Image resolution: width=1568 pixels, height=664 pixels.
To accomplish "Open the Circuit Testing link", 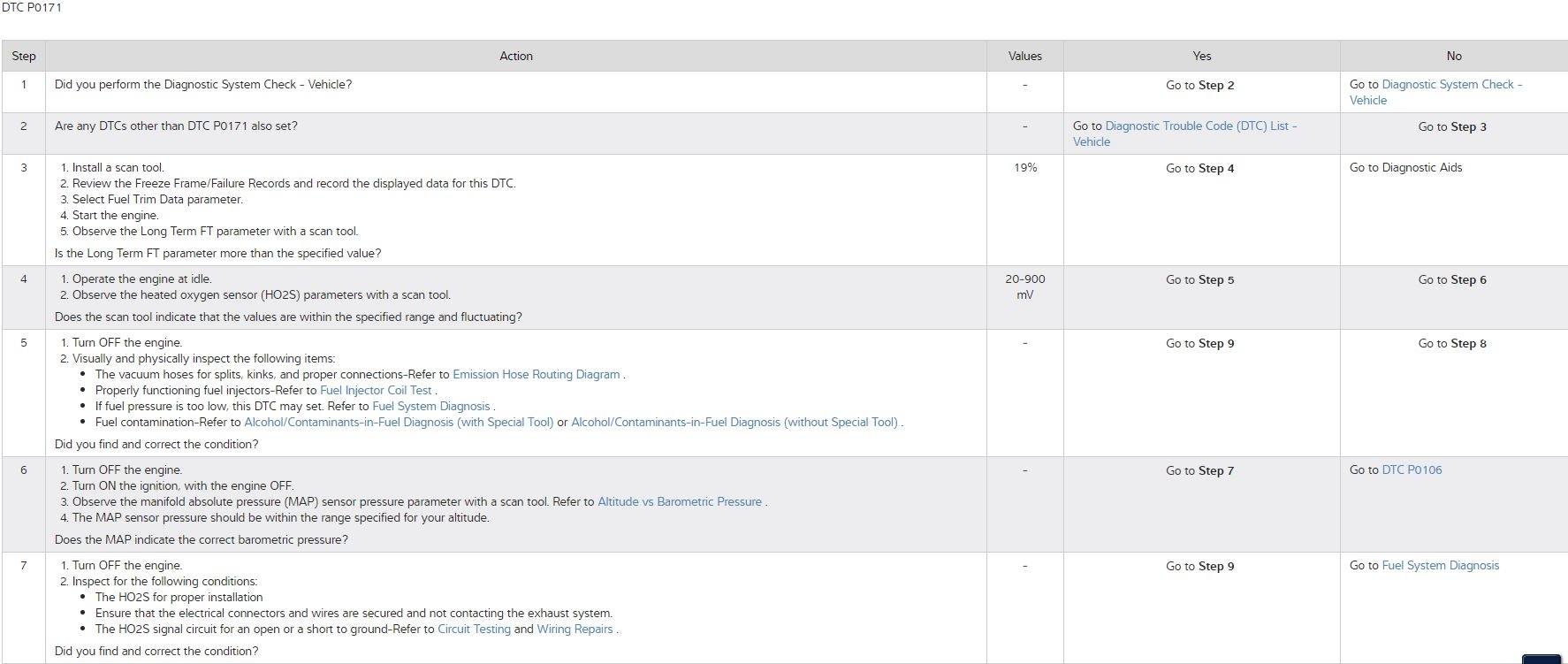I will pyautogui.click(x=474, y=630).
